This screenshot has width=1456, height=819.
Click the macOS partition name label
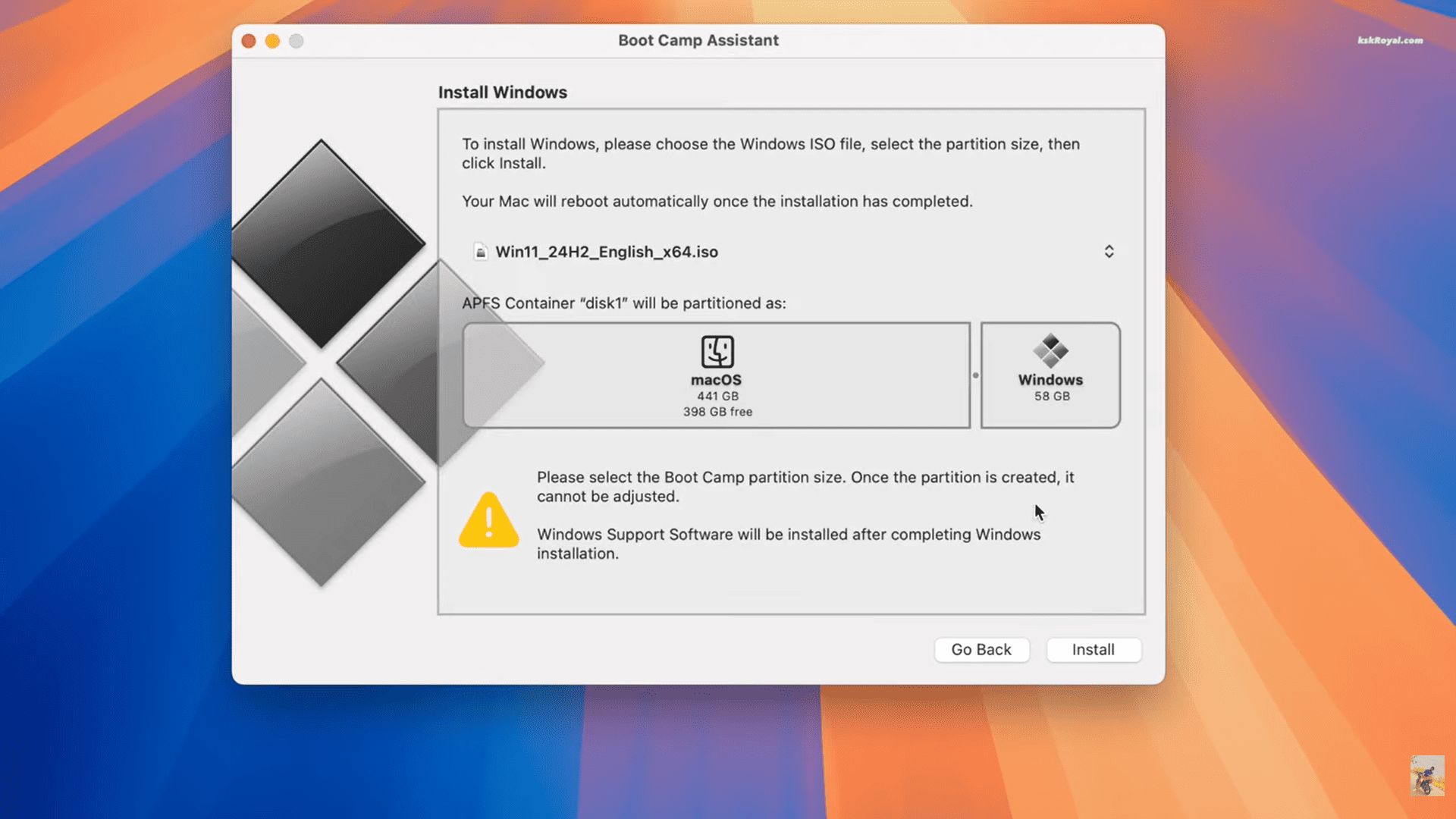click(x=716, y=380)
